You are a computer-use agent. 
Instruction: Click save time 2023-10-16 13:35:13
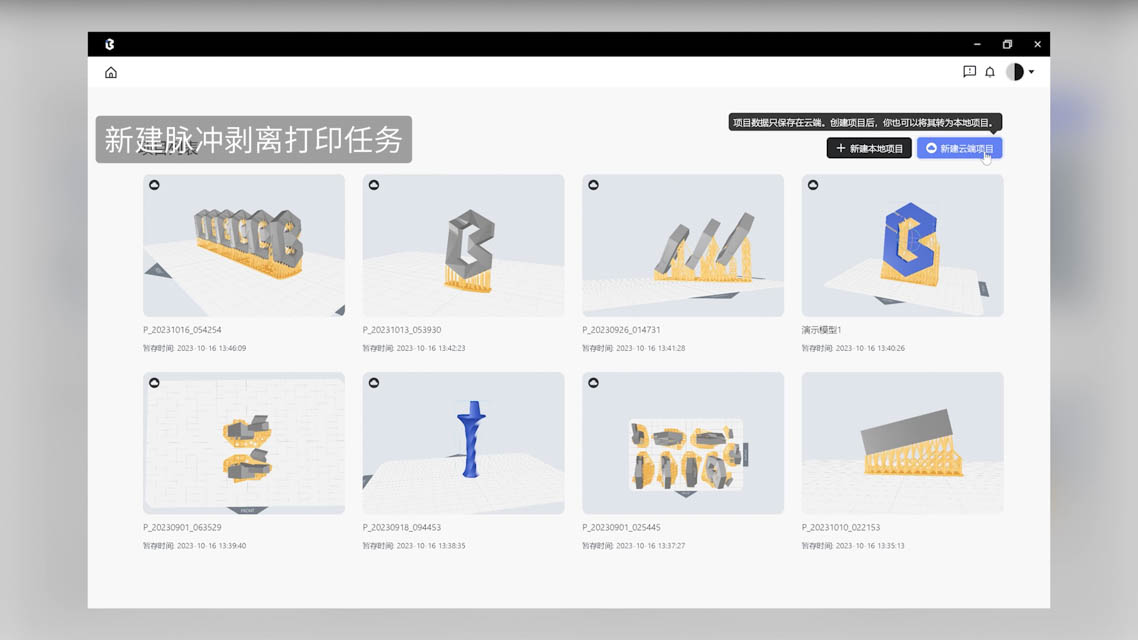854,546
